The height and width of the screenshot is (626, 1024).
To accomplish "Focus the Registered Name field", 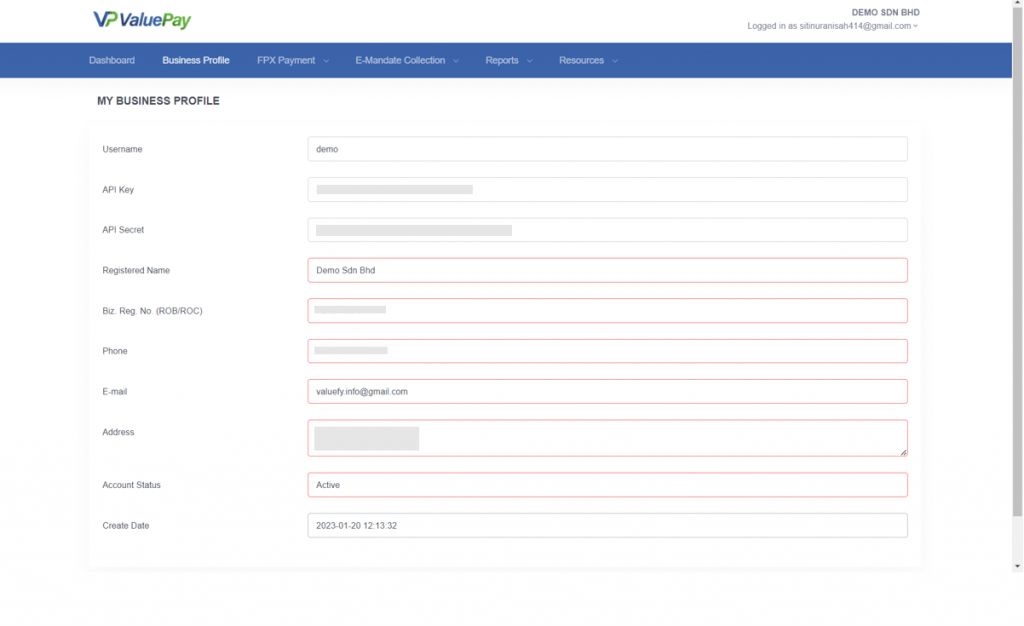I will coord(607,270).
